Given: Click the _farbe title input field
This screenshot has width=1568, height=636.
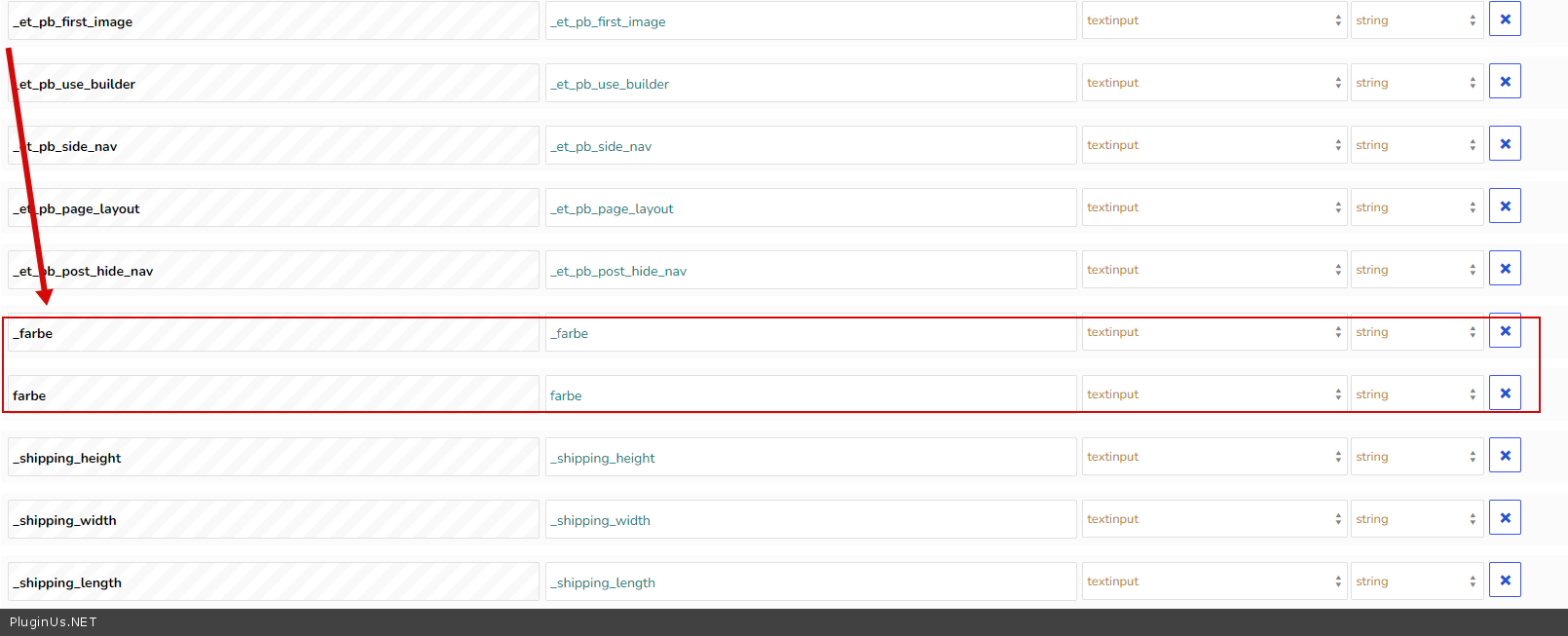Looking at the screenshot, I should (x=809, y=333).
